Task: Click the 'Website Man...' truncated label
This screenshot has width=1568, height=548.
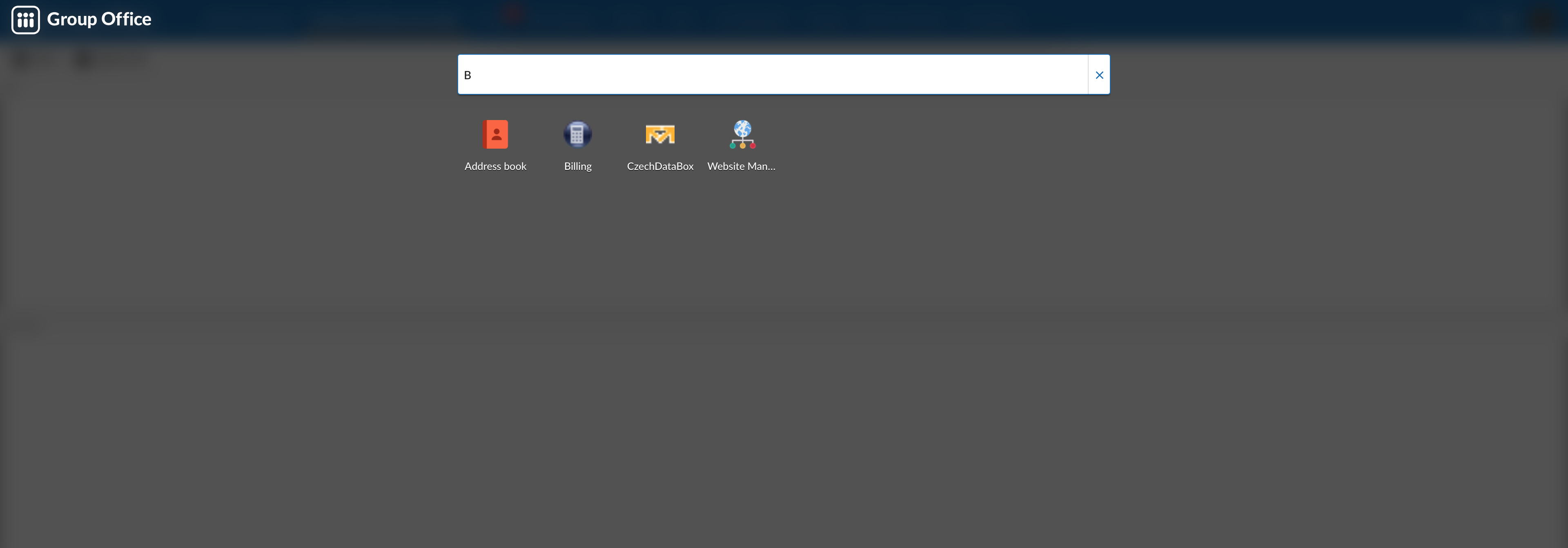Action: [741, 166]
